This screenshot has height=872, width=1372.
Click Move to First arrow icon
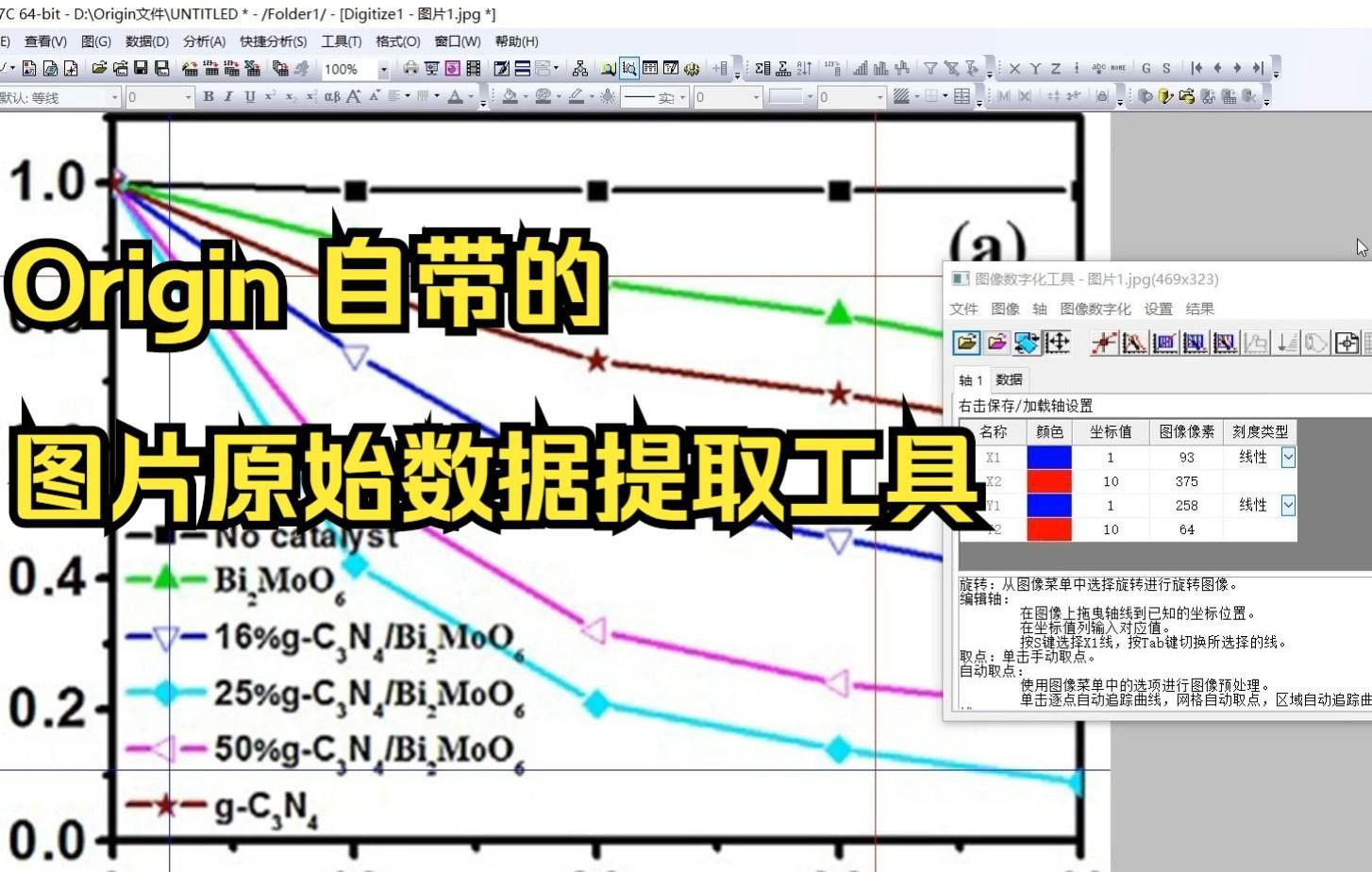click(1196, 68)
